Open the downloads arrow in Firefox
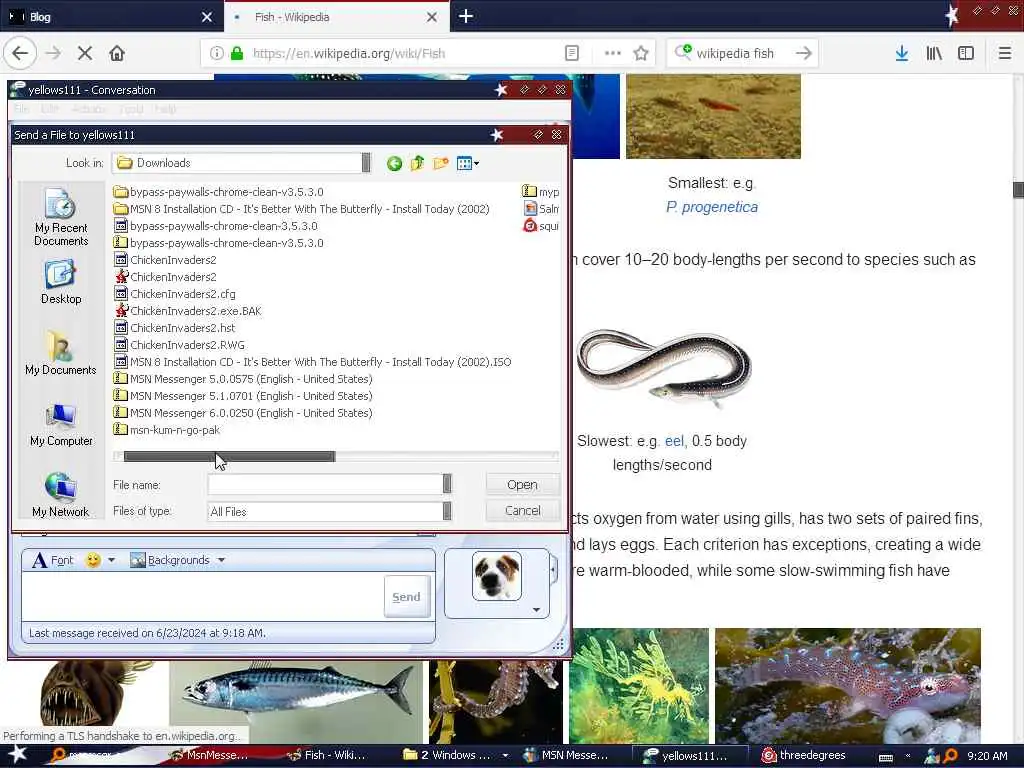Screen dimensions: 1024x768 (x=902, y=54)
